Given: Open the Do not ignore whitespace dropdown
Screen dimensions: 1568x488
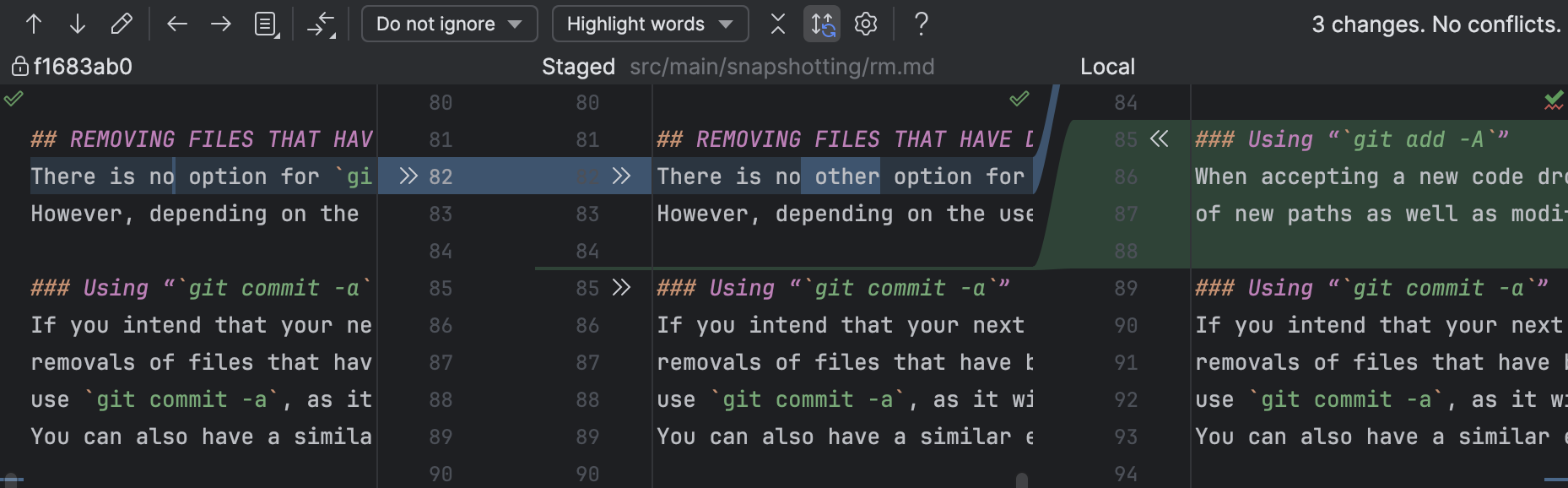Looking at the screenshot, I should [449, 24].
